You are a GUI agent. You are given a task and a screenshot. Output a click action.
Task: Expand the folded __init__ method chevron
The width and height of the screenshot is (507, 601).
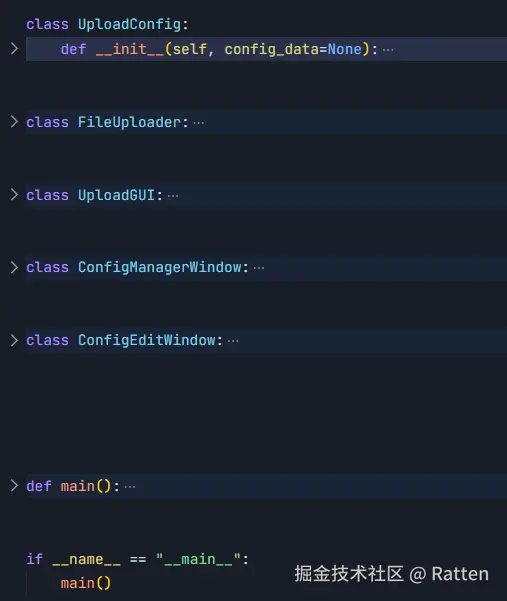click(x=14, y=49)
